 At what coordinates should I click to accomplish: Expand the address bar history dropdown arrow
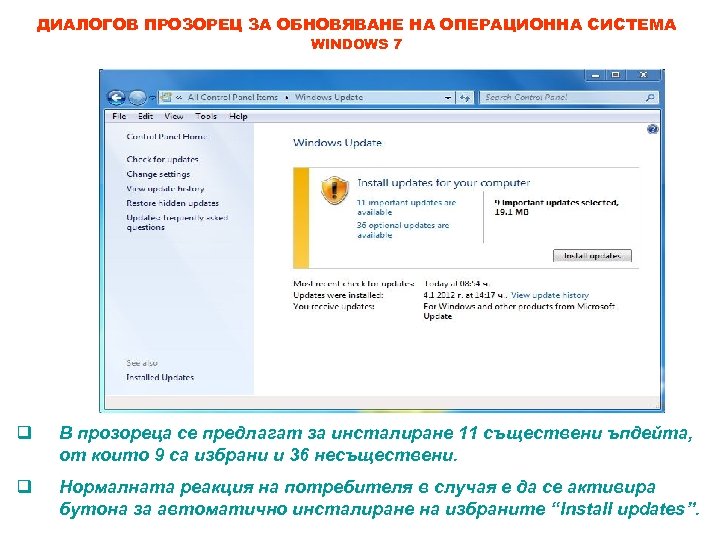[448, 98]
